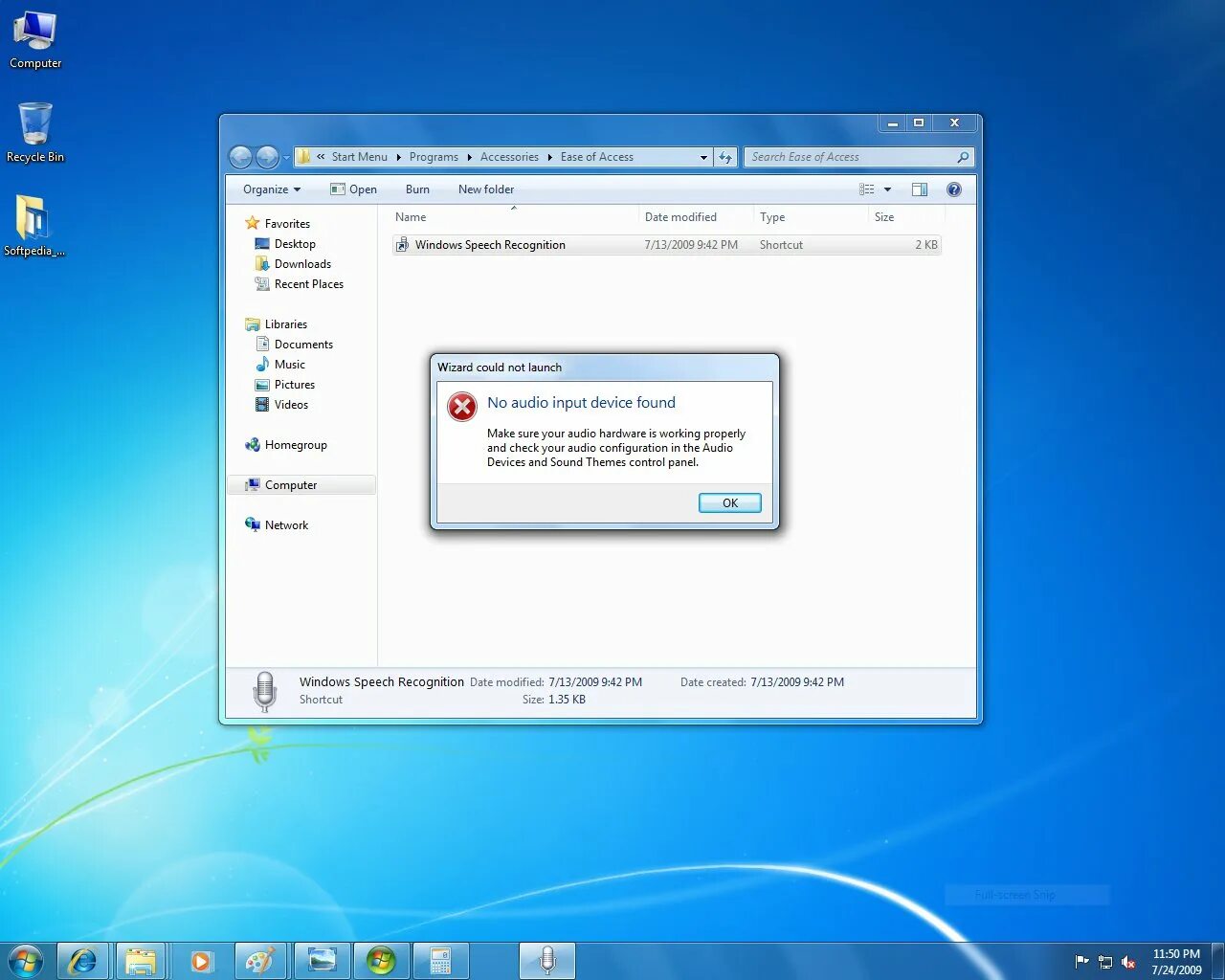
Task: Open Windows Explorer taskbar button
Action: pos(142,961)
